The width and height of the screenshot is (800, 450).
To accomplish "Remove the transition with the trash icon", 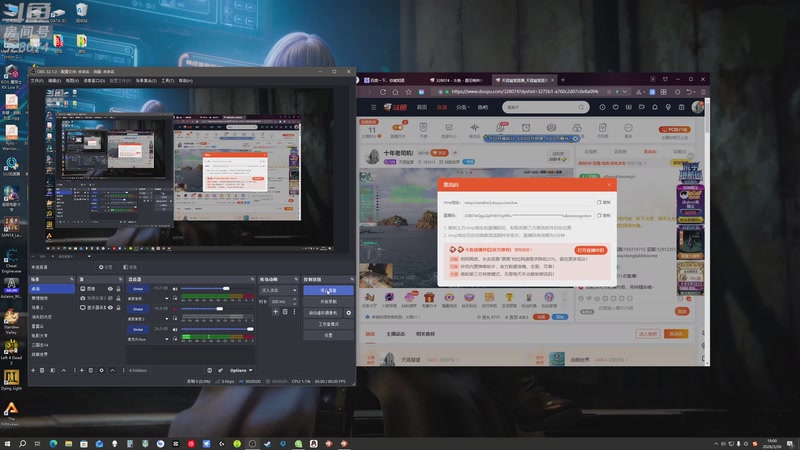I will [285, 312].
